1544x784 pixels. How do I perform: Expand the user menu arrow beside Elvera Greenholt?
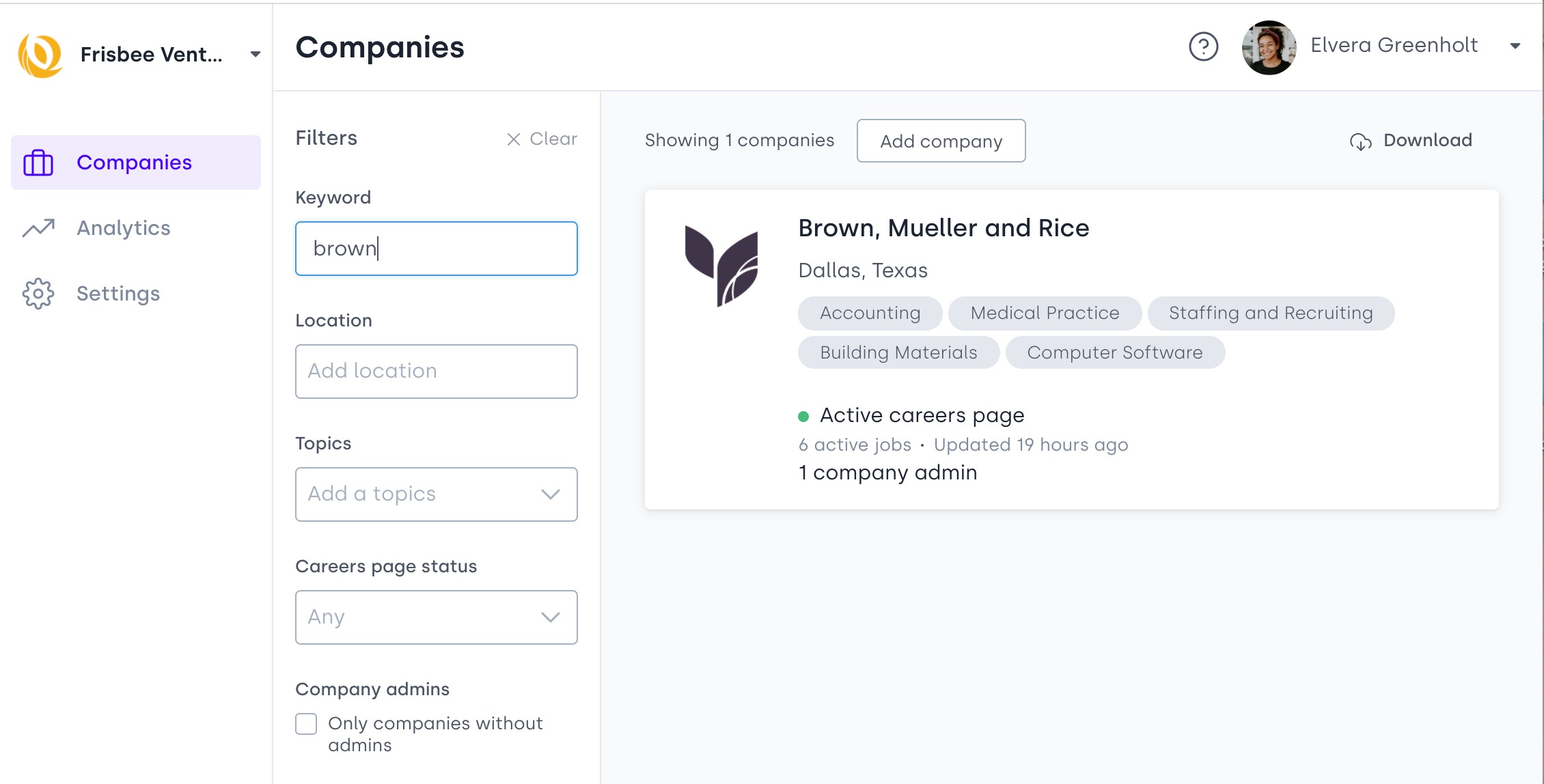coord(1515,46)
